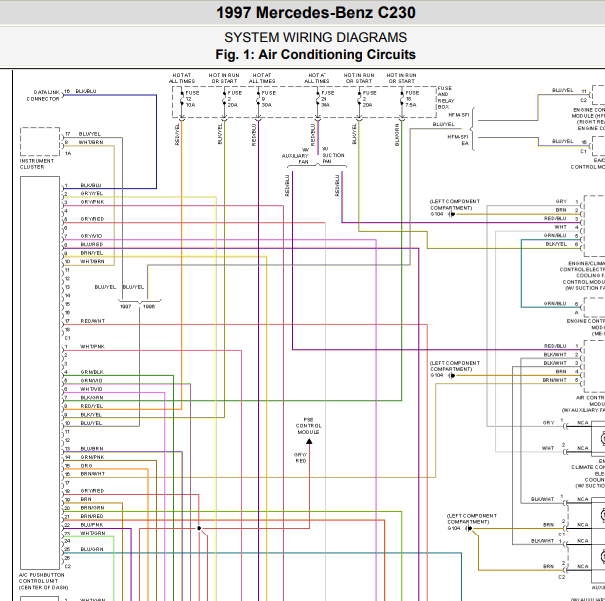Click 'WHT/GRN' label at pin 23
The image size is (605, 601).
point(93,533)
